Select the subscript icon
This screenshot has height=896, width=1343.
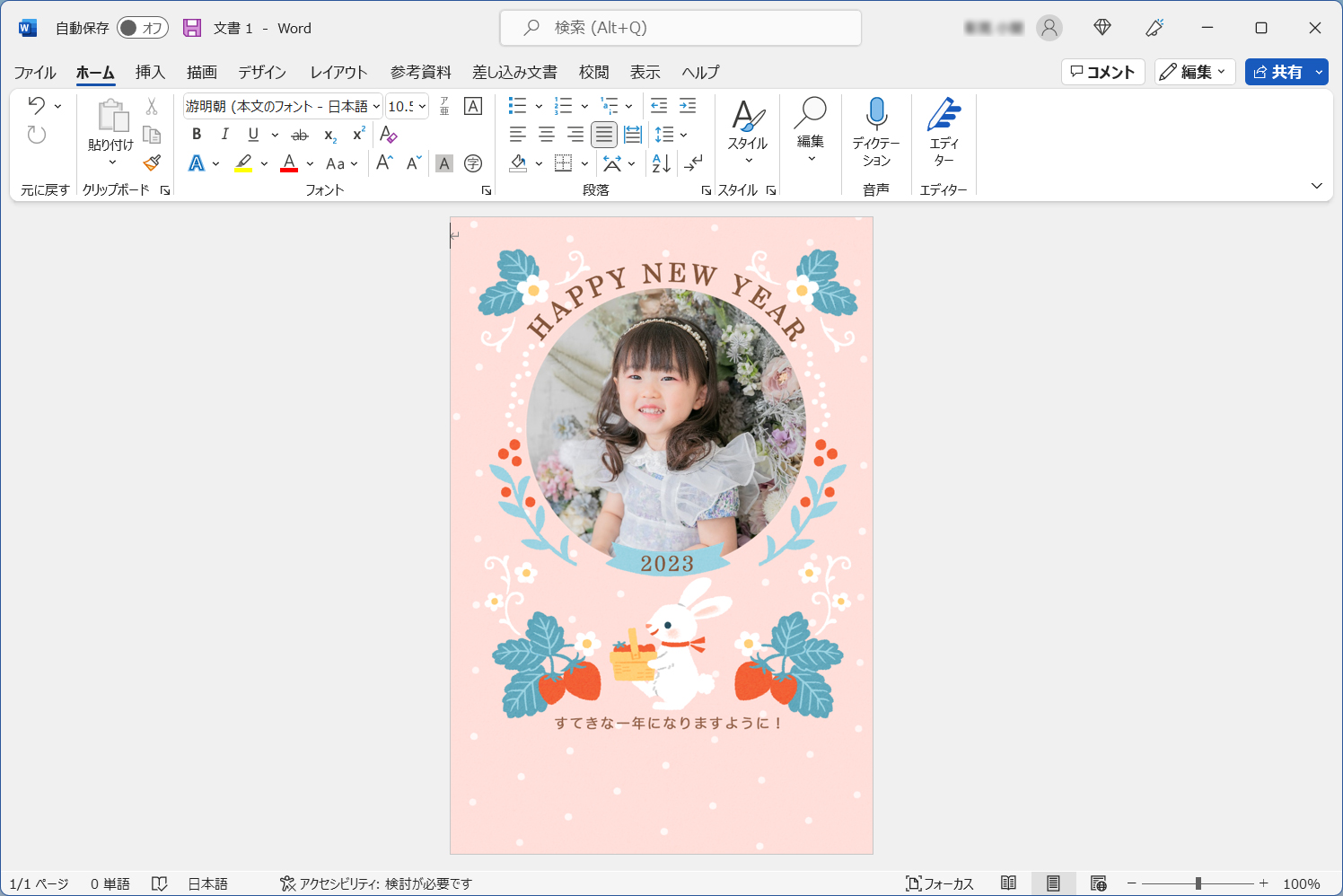tap(329, 135)
